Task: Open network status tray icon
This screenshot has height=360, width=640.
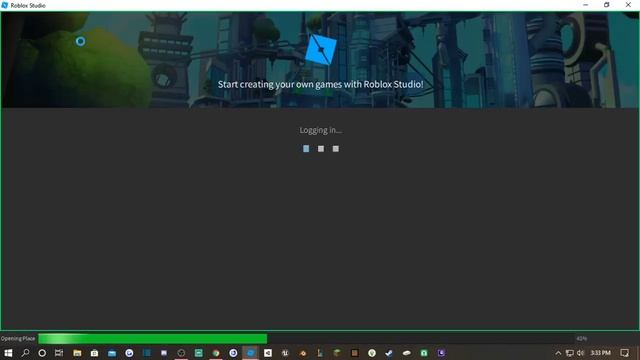Action: tap(570, 353)
